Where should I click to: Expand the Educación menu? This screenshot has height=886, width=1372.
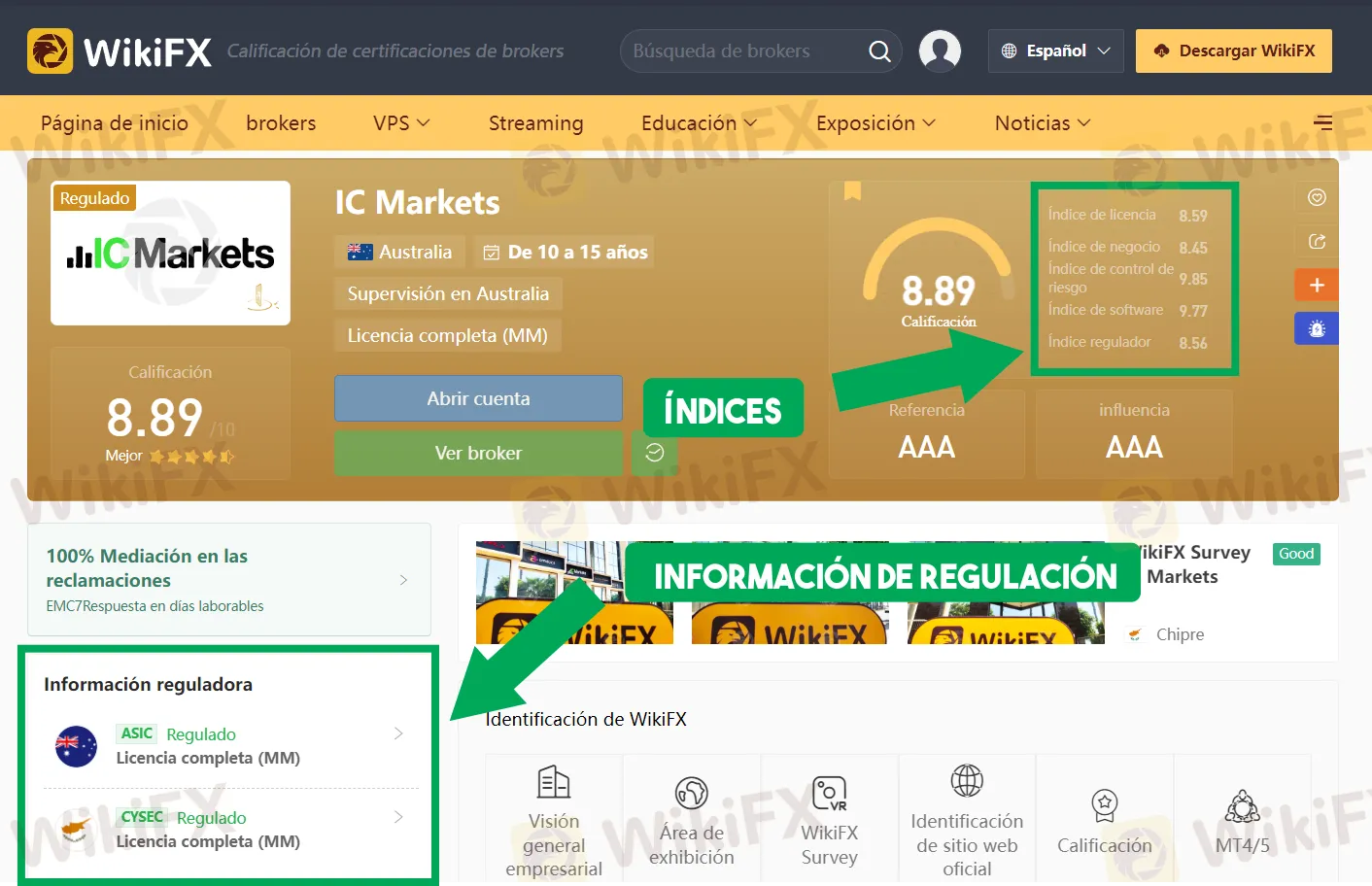(x=699, y=123)
